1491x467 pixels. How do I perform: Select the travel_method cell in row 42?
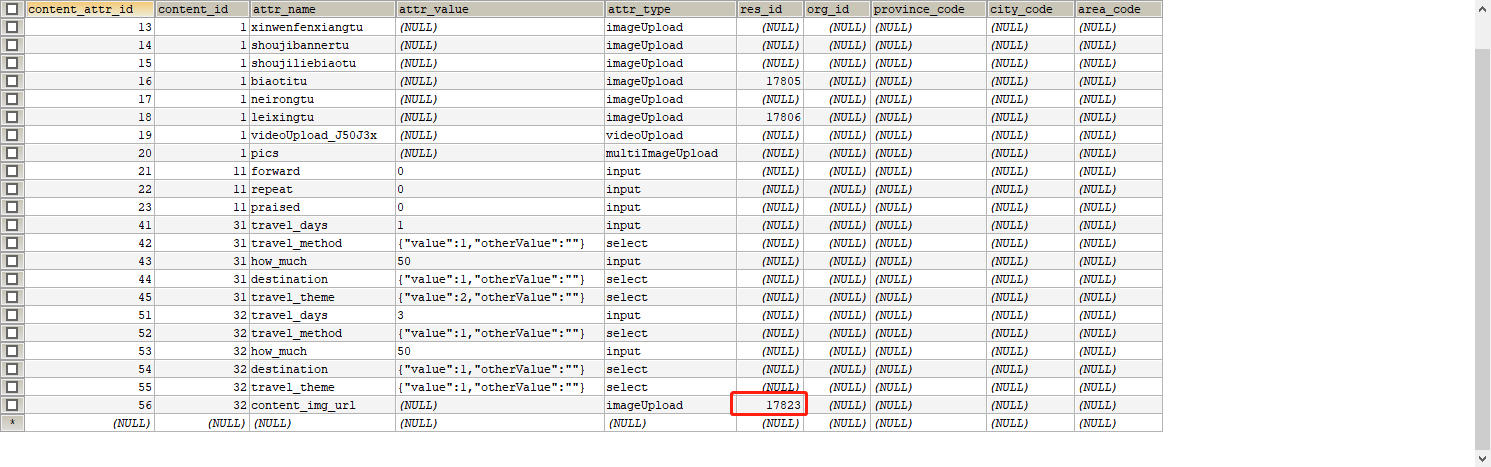[322, 243]
